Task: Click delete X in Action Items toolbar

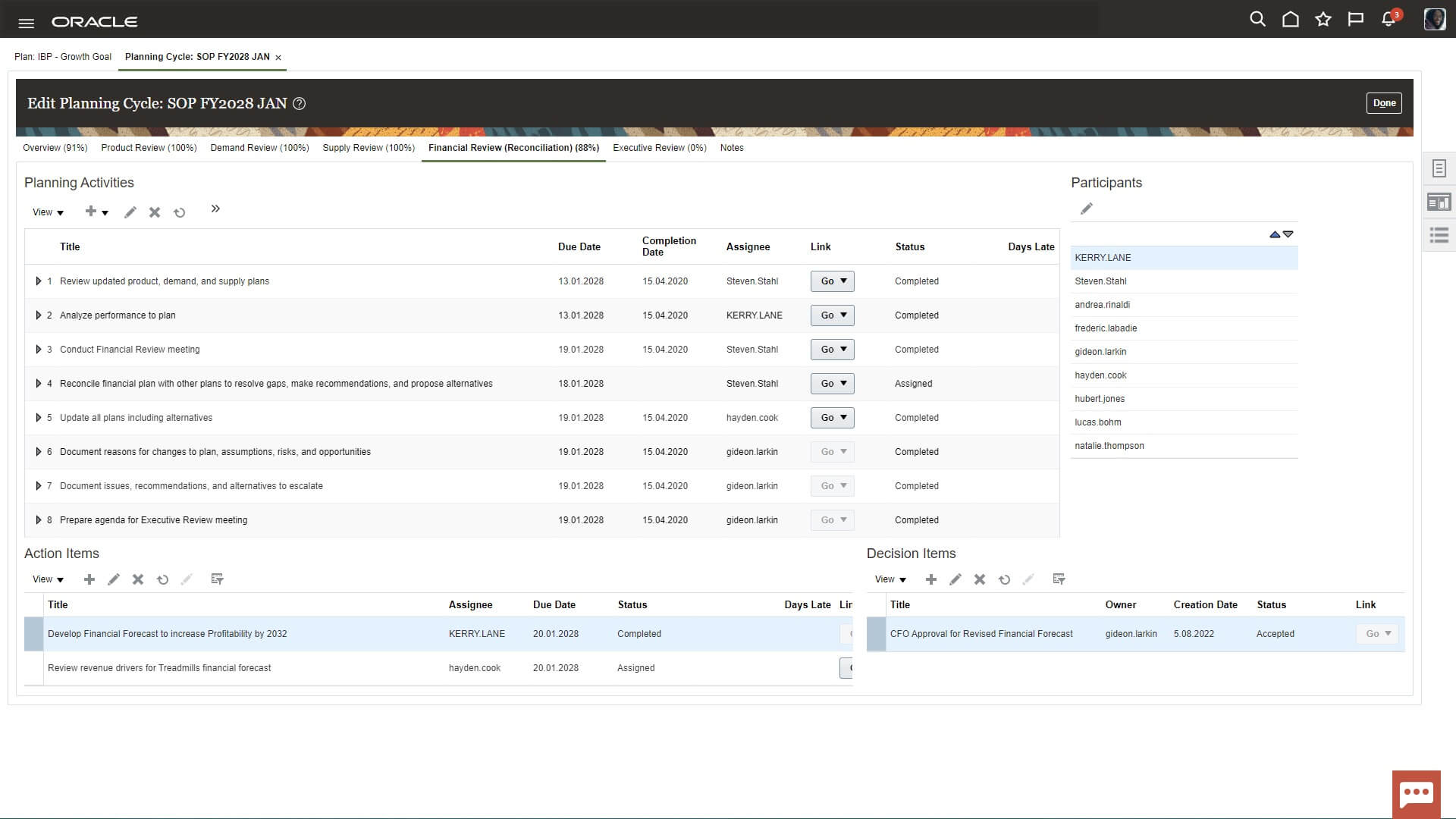Action: click(138, 579)
